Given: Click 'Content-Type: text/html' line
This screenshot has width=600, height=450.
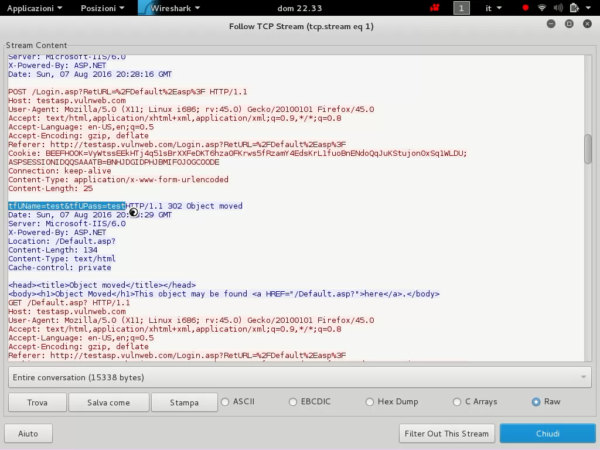Looking at the screenshot, I should (x=62, y=259).
